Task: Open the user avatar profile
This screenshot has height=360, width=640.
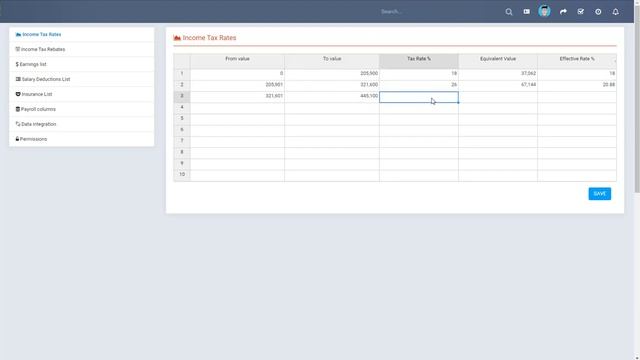Action: [544, 11]
